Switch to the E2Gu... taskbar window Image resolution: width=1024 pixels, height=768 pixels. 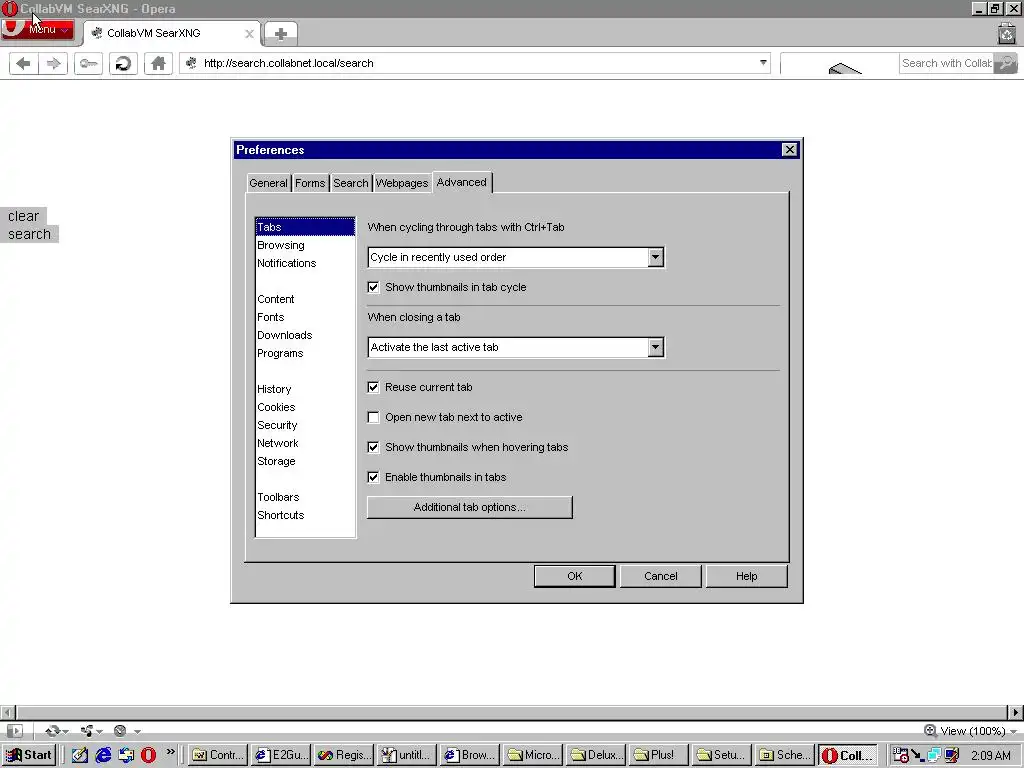click(x=281, y=755)
